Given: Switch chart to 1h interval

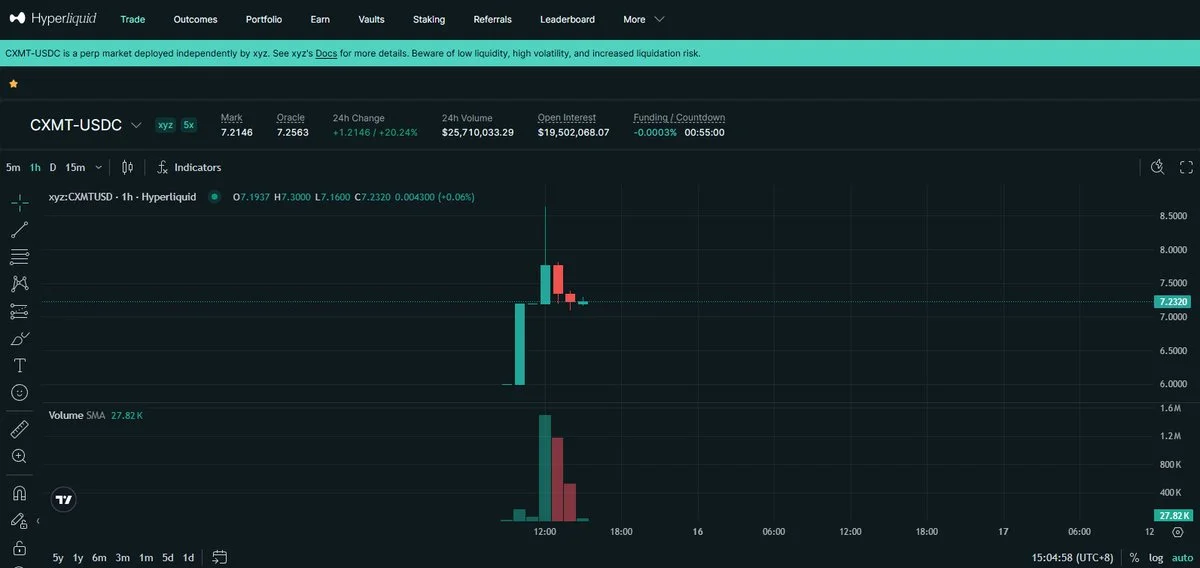Looking at the screenshot, I should click(35, 167).
